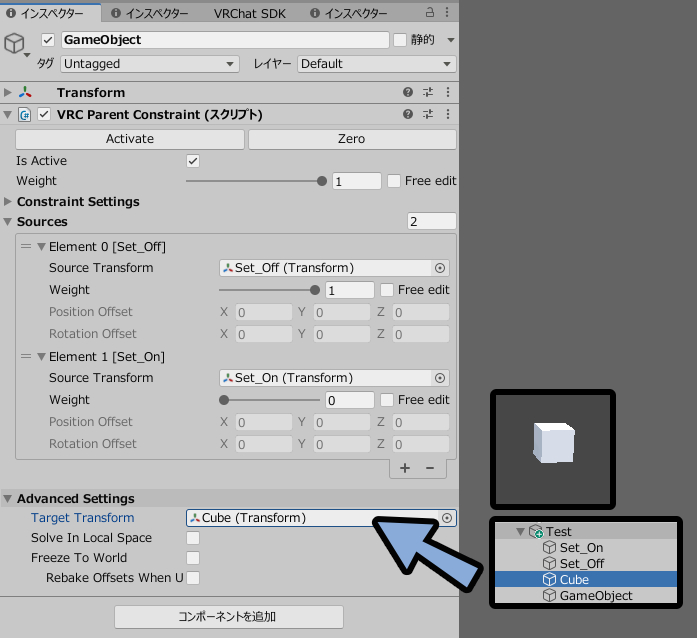Open VRC Parent Constraint context menu
The image size is (697, 638).
coord(448,114)
